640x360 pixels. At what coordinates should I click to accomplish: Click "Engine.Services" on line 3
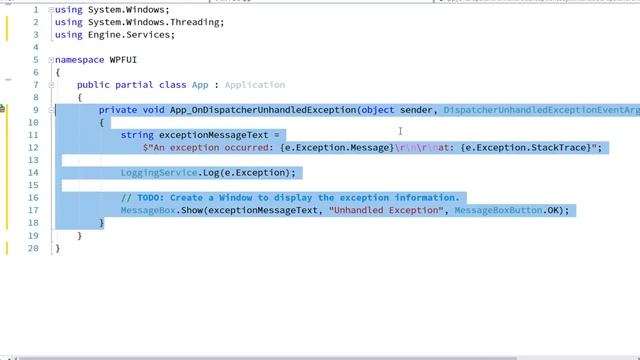point(129,35)
